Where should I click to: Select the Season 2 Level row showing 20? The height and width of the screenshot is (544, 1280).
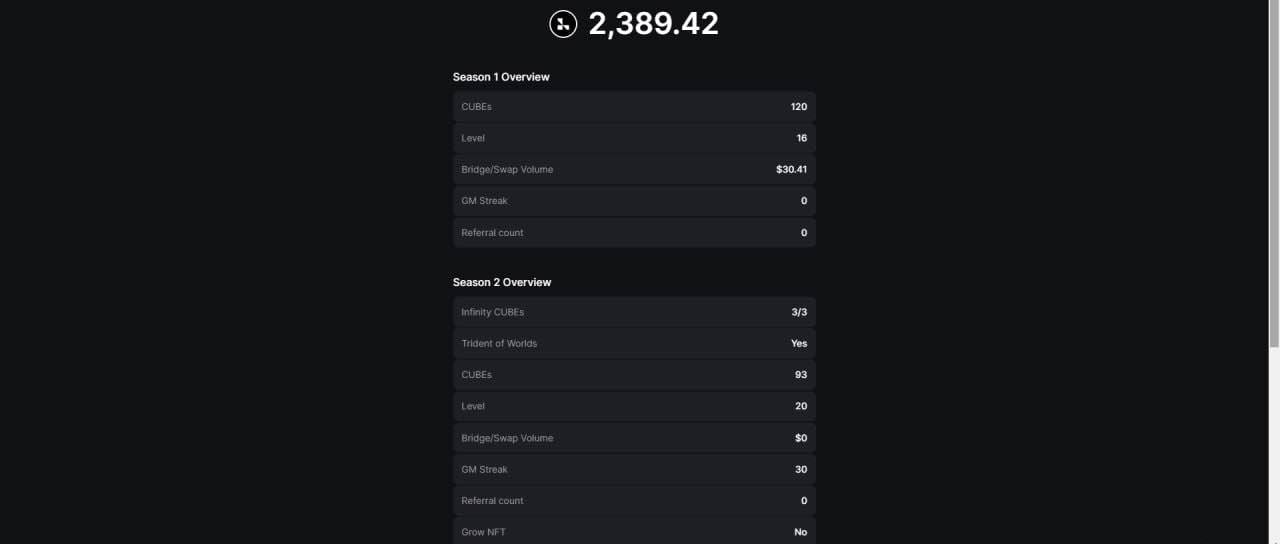[x=634, y=406]
